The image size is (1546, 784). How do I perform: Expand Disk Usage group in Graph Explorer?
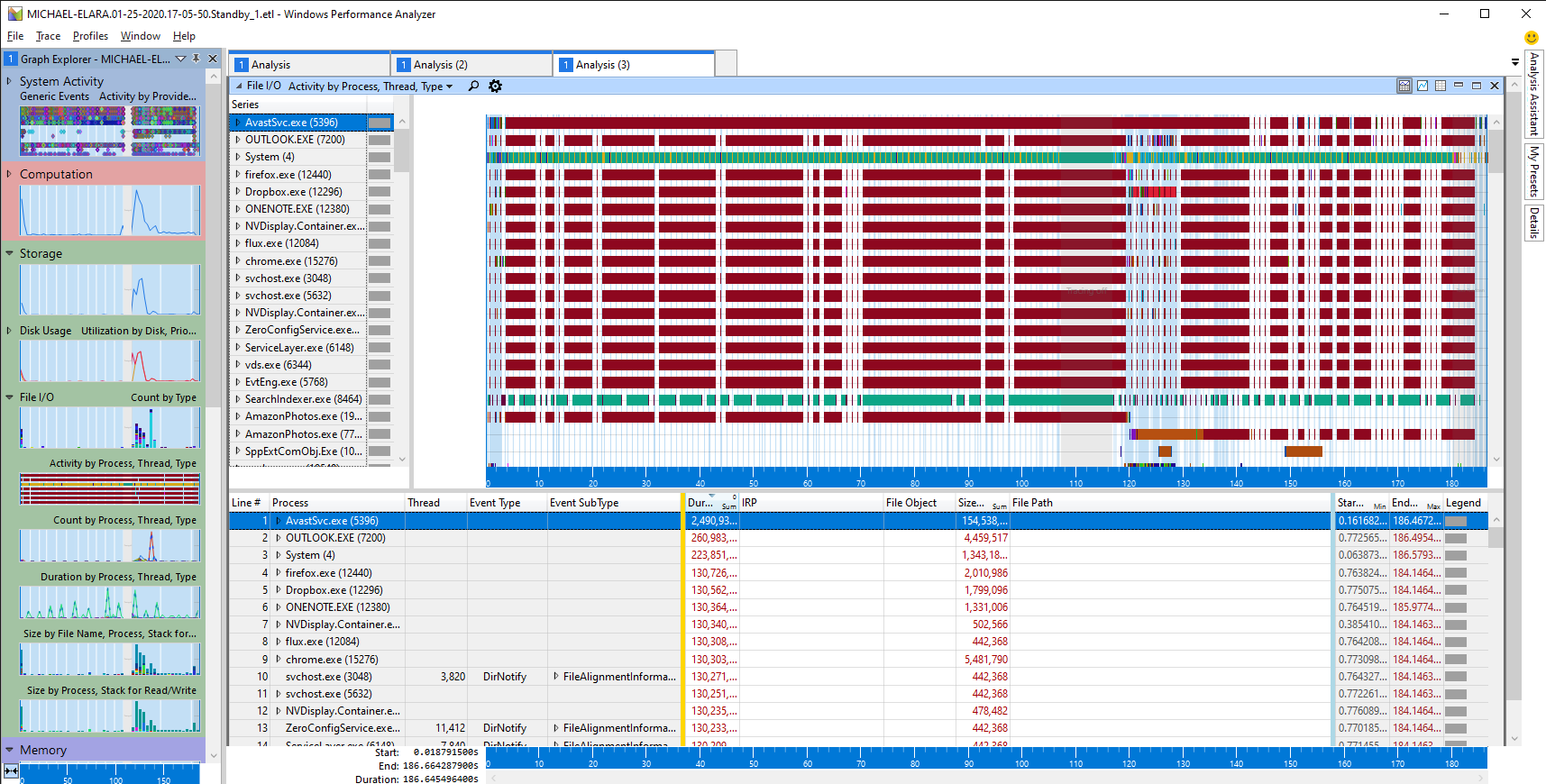tap(9, 330)
